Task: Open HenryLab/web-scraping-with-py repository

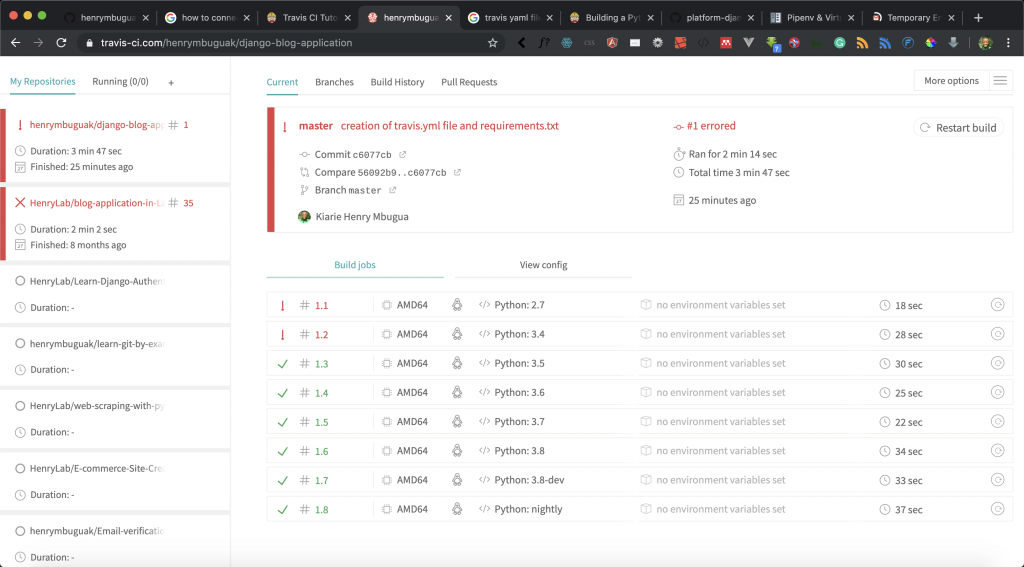Action: click(x=96, y=406)
